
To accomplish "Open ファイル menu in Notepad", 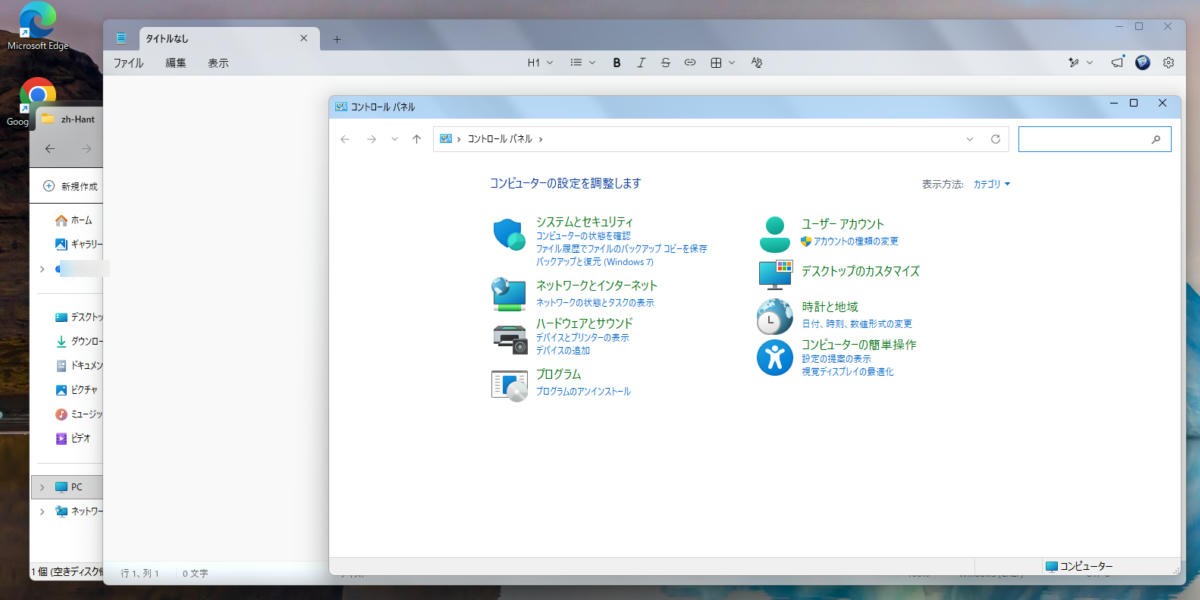I will pyautogui.click(x=128, y=63).
